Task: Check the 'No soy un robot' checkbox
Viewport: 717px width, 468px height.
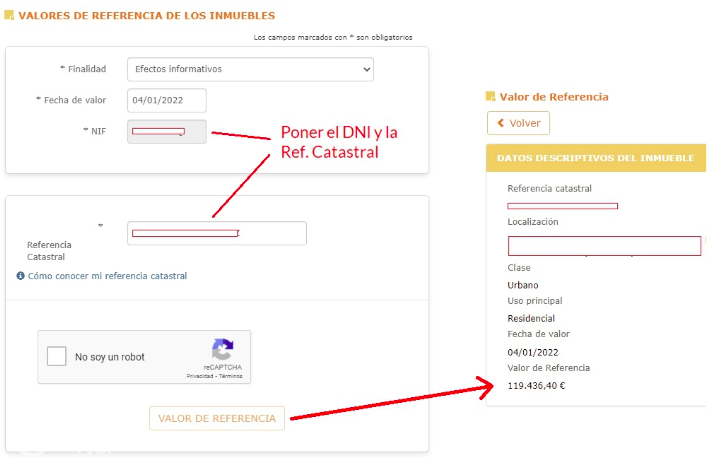Action: [x=57, y=356]
